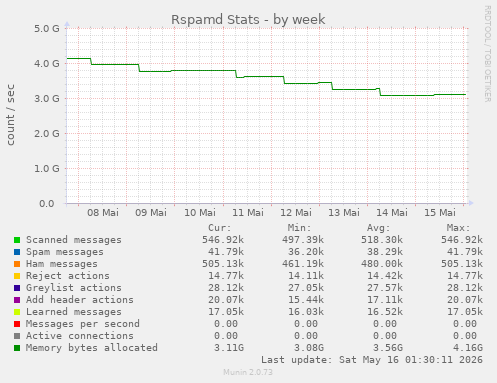Select the 'Active connections' legend label
Viewport: 497px width, 383px height.
click(80, 336)
